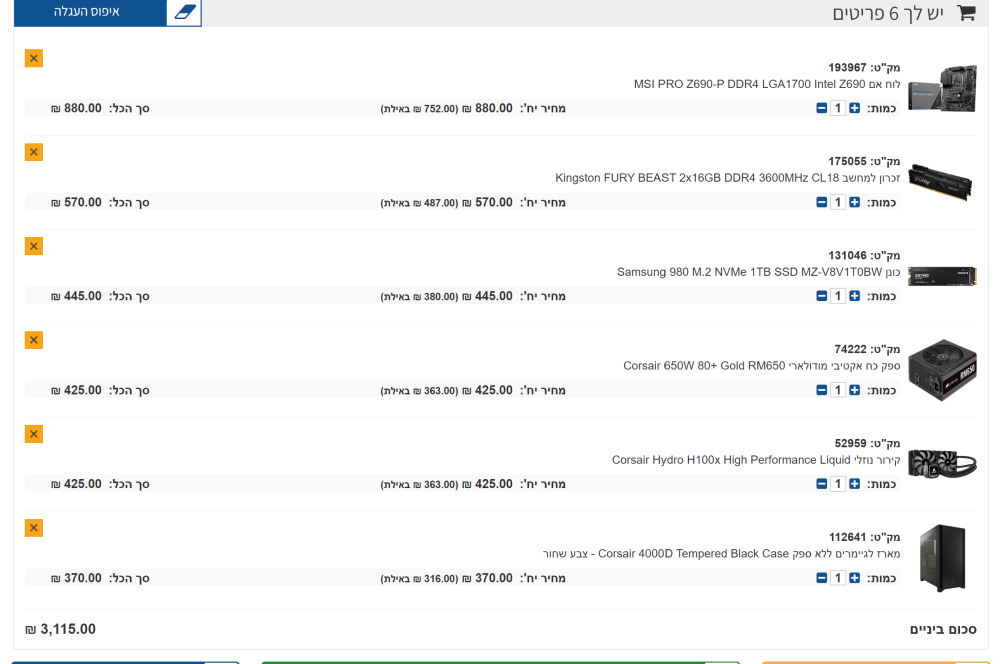This screenshot has width=1000, height=664.
Task: Click the shopping cart icon in header
Action: click(x=966, y=13)
